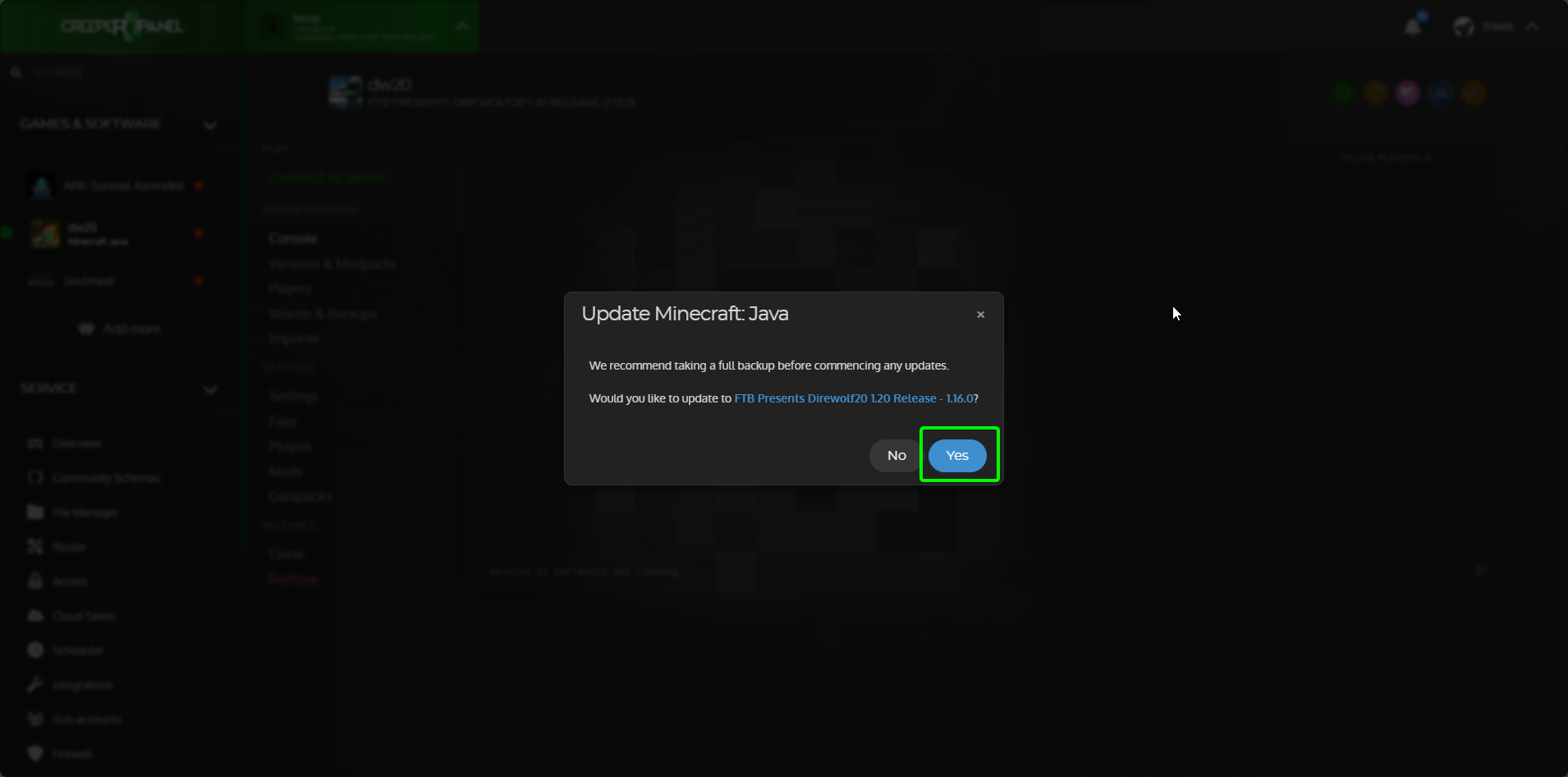Image resolution: width=1568 pixels, height=777 pixels.
Task: Open the notifications bell icon
Action: (1413, 26)
